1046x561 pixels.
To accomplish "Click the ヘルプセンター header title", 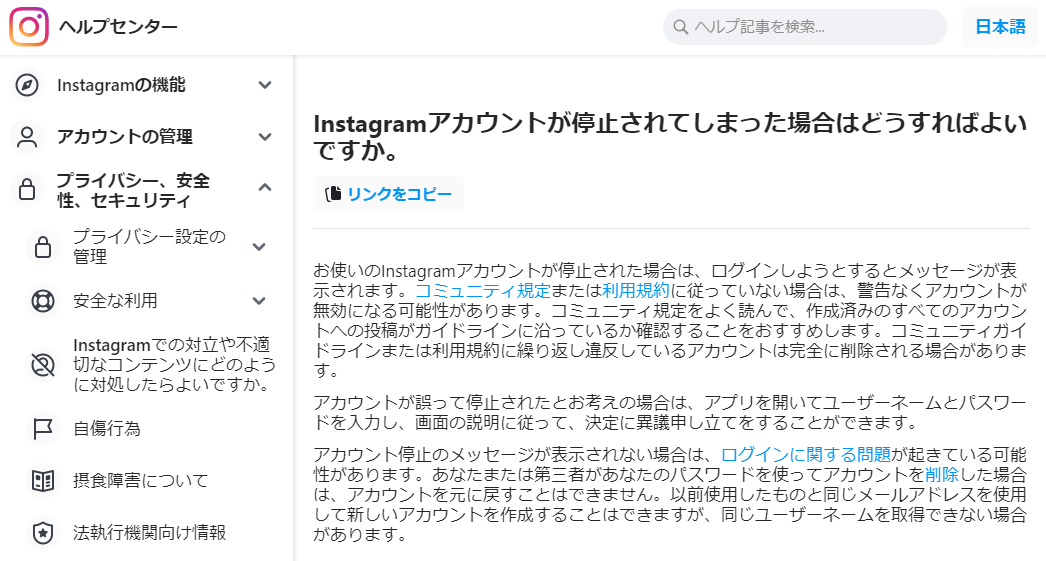I will [118, 27].
